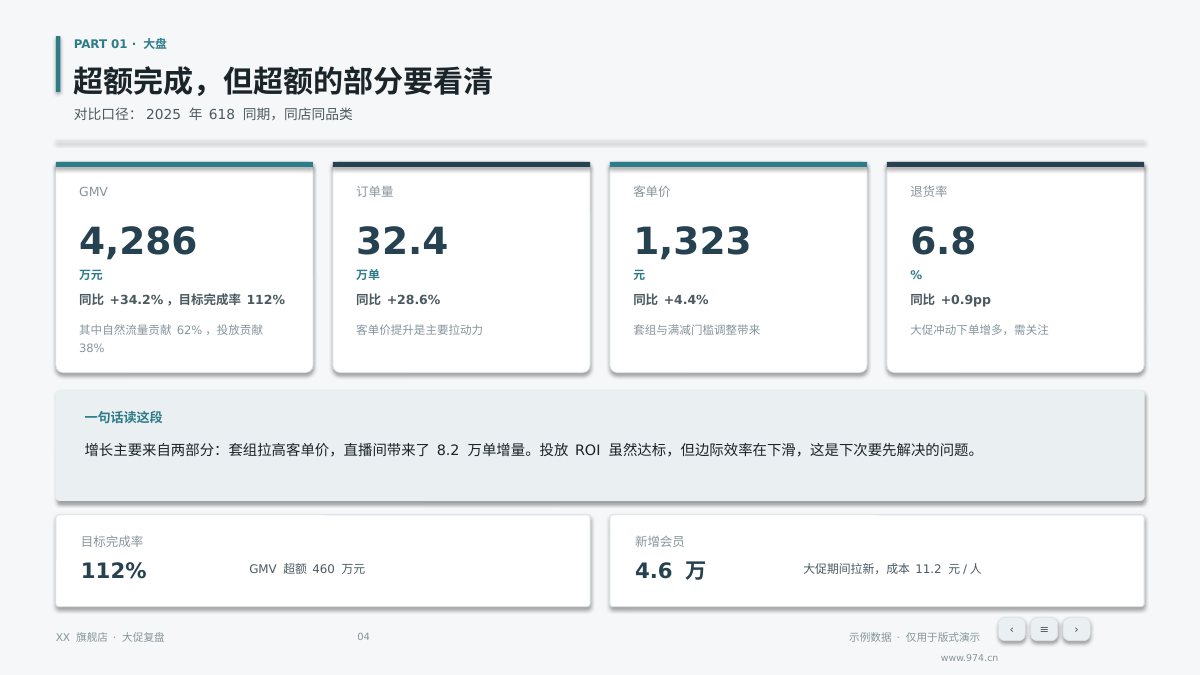Open slide list menu icon
This screenshot has width=1200, height=675.
pyautogui.click(x=1044, y=629)
